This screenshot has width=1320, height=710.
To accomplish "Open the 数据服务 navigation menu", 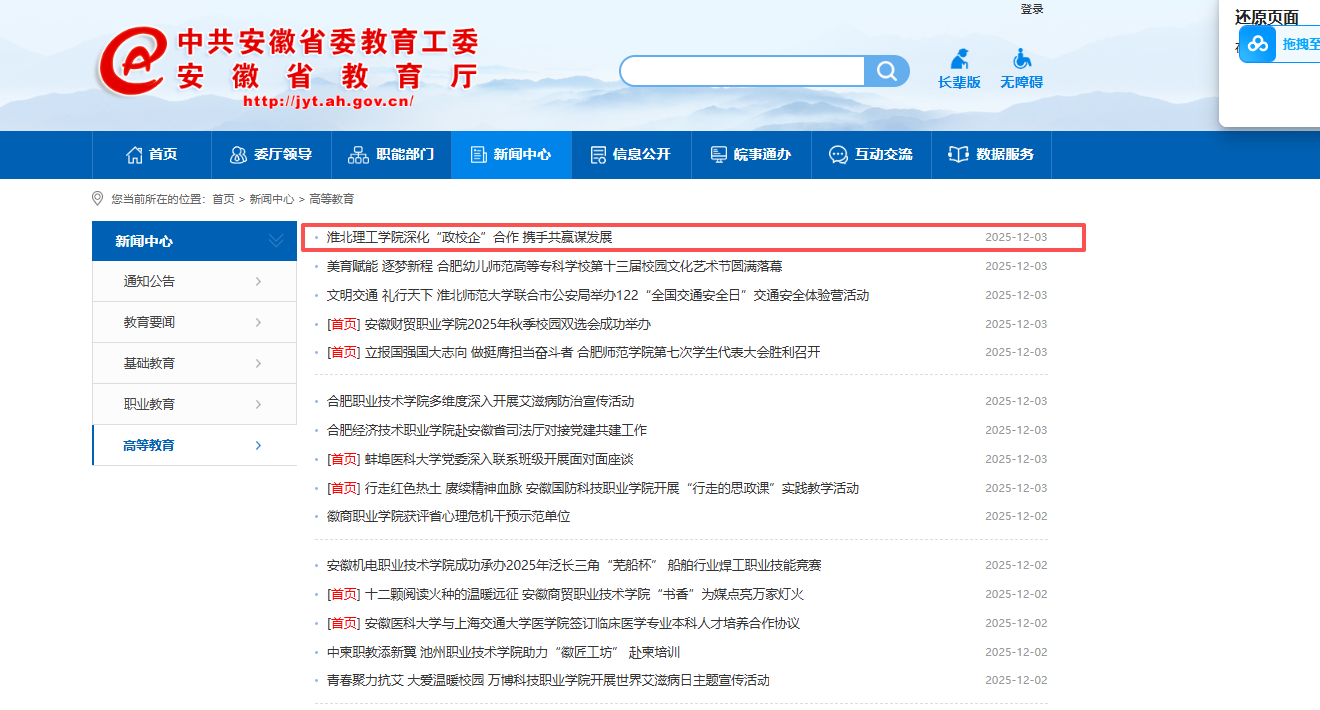I will (991, 155).
